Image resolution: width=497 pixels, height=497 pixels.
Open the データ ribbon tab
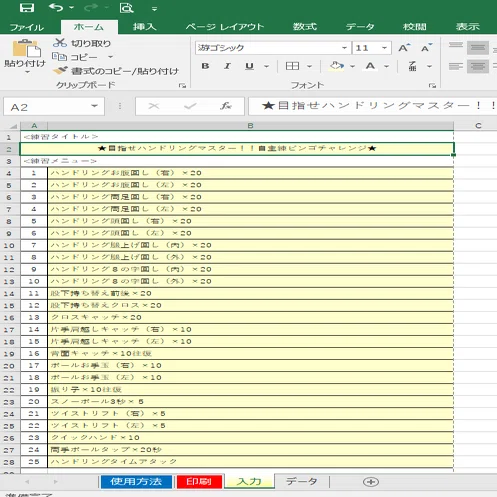(360, 27)
